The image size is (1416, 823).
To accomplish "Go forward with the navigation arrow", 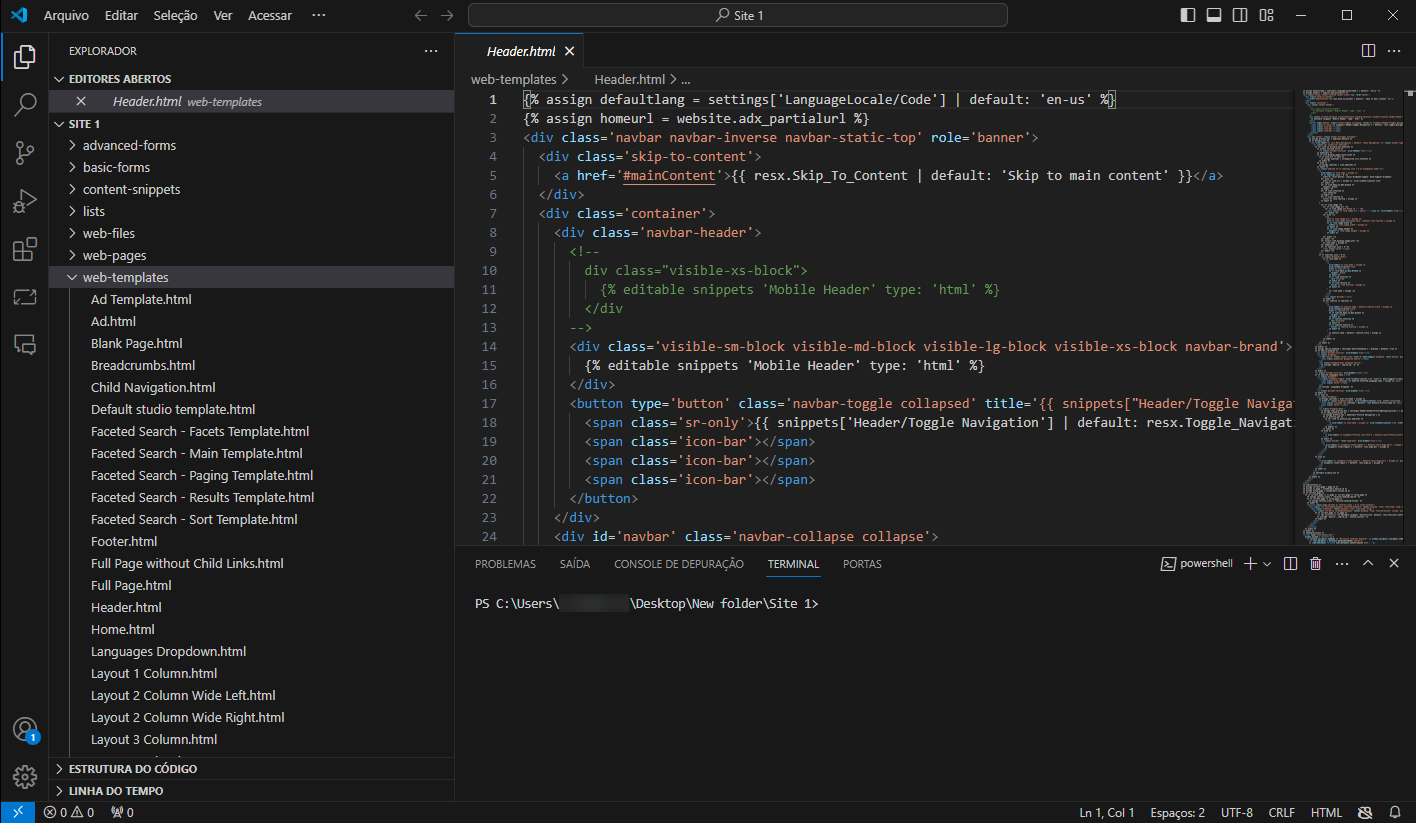I will (447, 15).
